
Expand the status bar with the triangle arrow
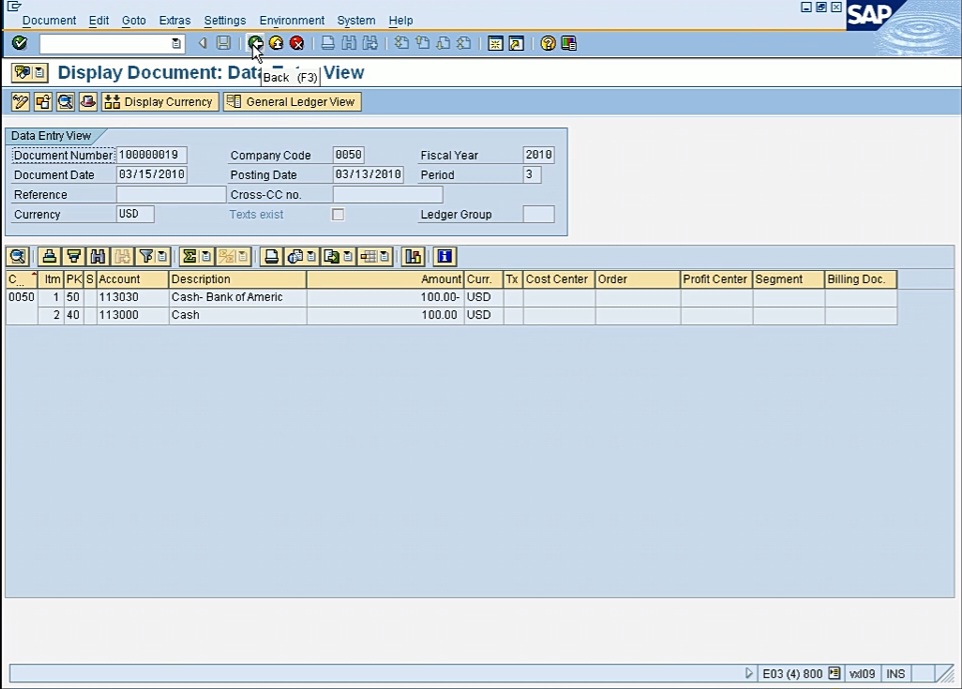point(748,673)
